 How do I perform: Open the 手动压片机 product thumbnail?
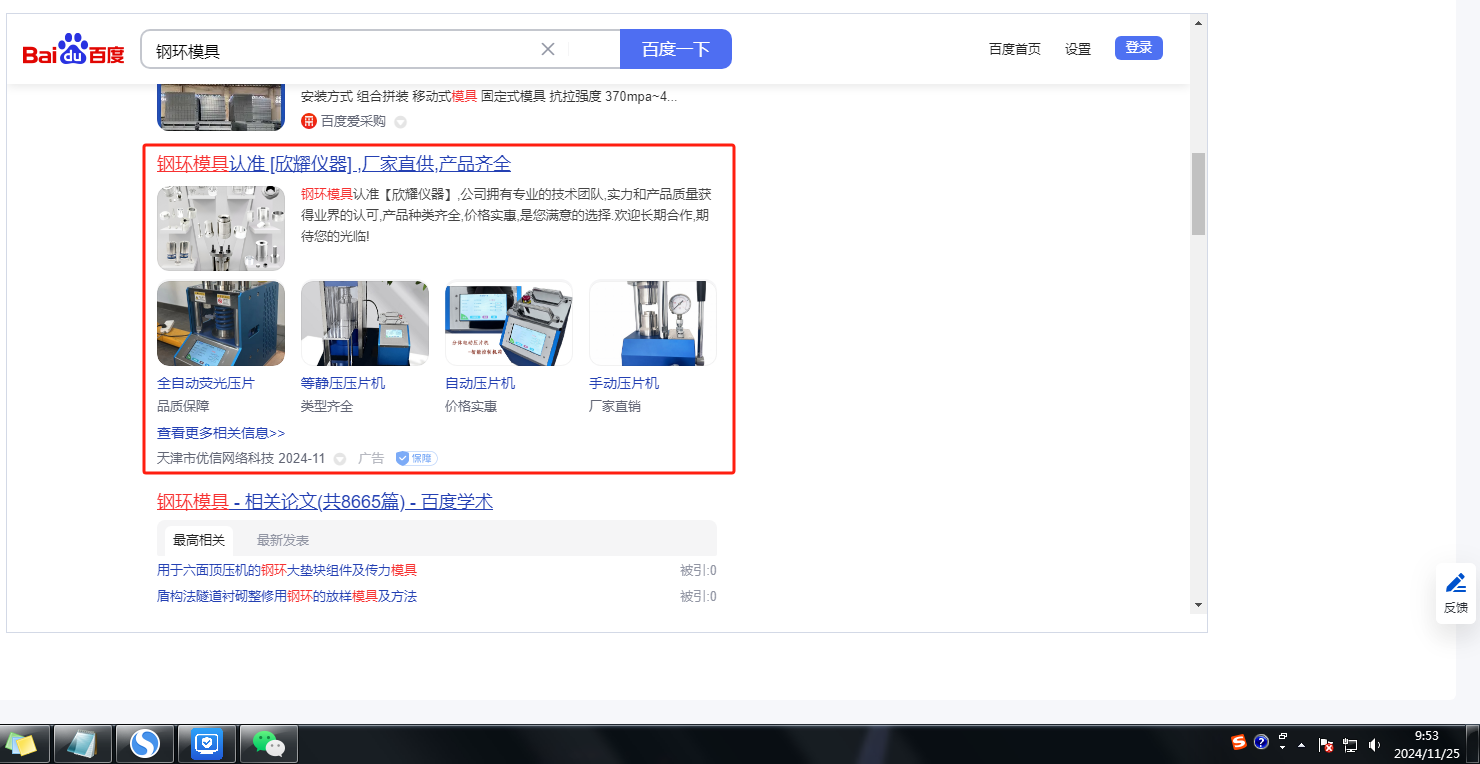click(x=653, y=323)
